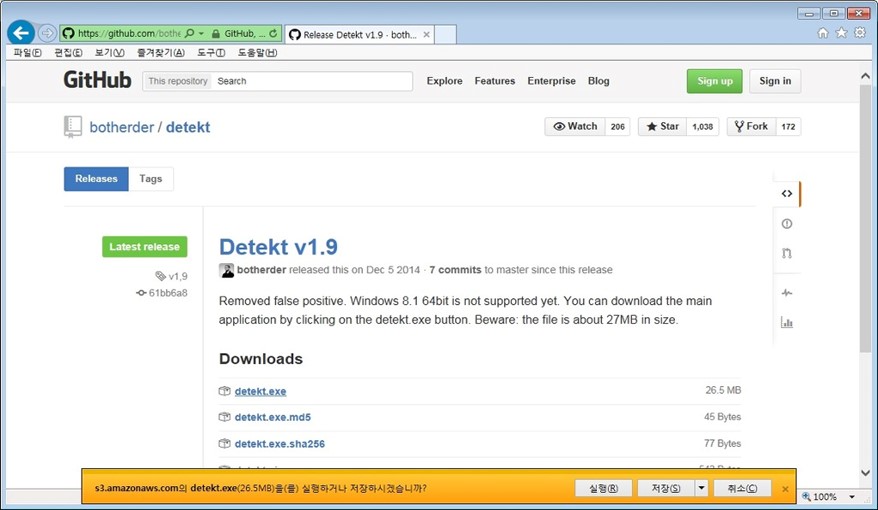This screenshot has height=510, width=878.
Task: Click the search magnifier in address bar
Action: 190,34
